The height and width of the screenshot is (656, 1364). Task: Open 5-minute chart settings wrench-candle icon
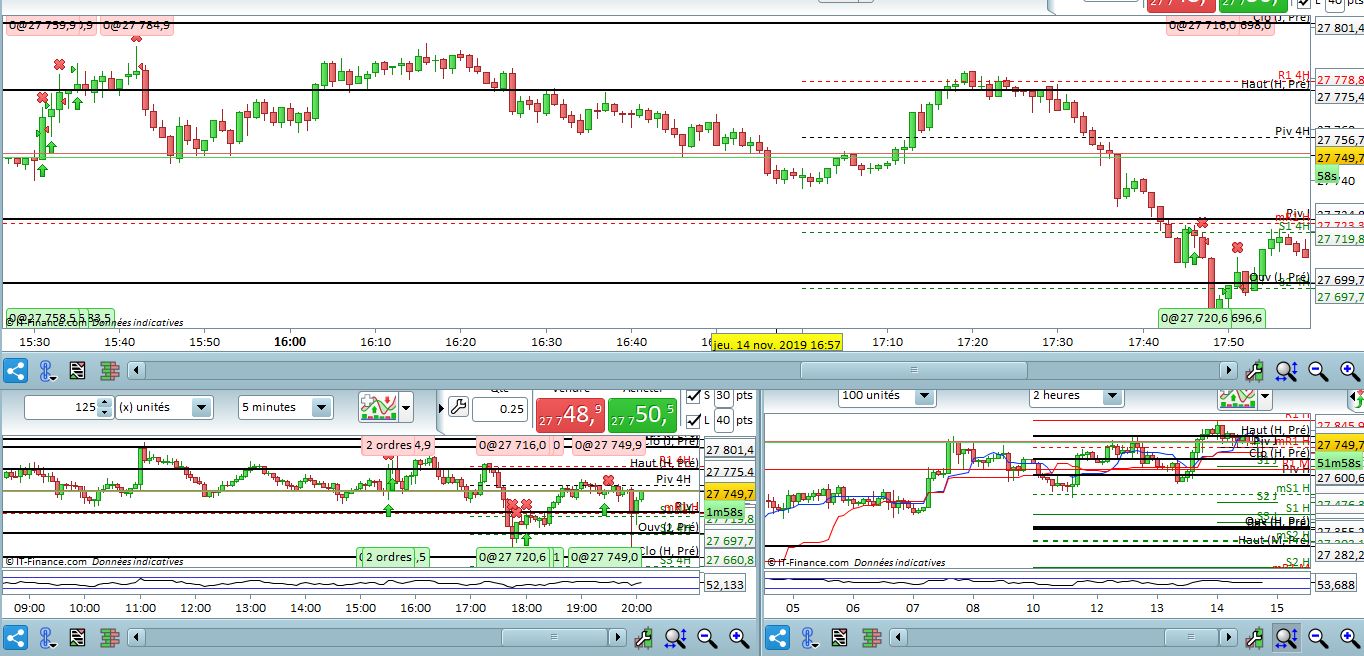[645, 637]
